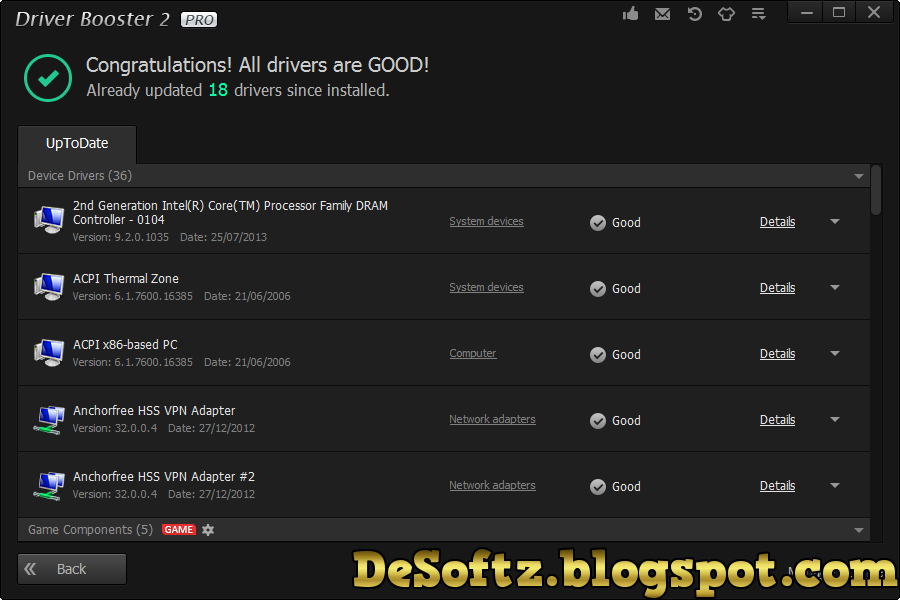
Task: Click Network adapters link for VPN Adapter #2
Action: pyautogui.click(x=492, y=486)
